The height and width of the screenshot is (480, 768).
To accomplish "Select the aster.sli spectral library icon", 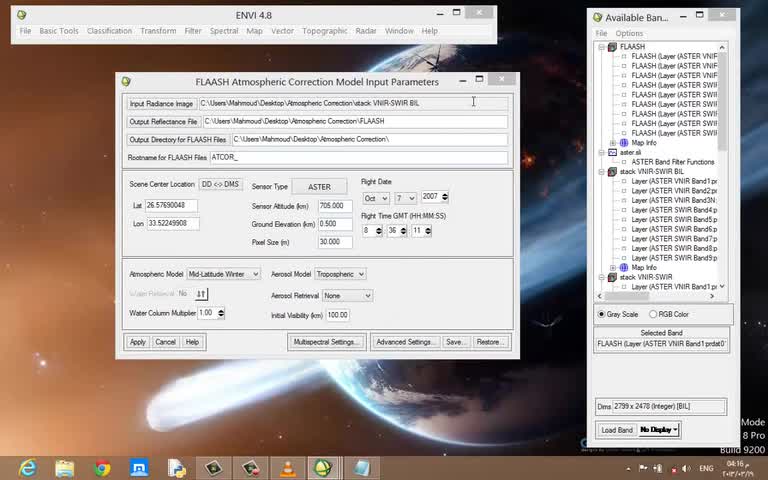I will 612,152.
